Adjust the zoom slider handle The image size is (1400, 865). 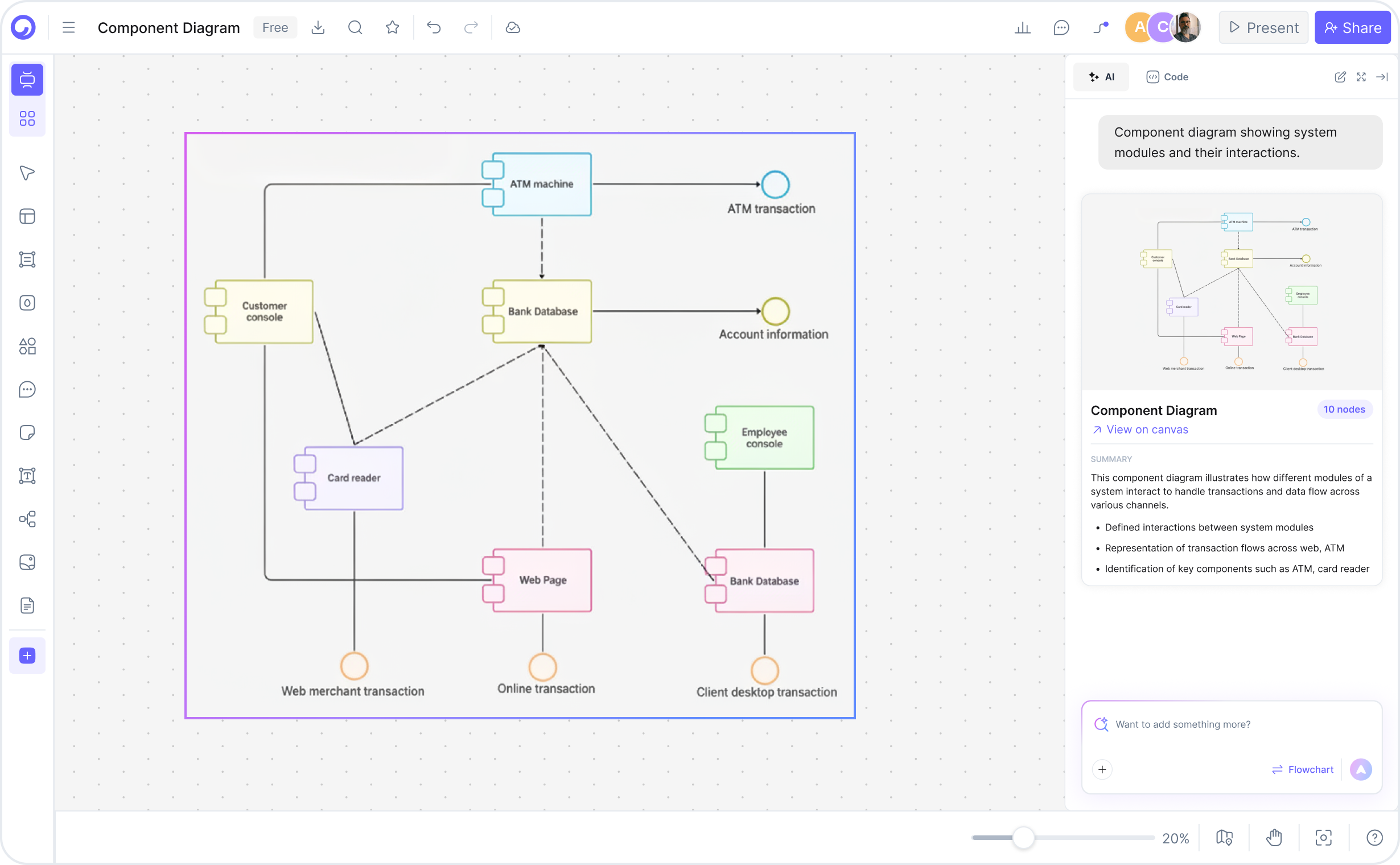coord(1024,838)
